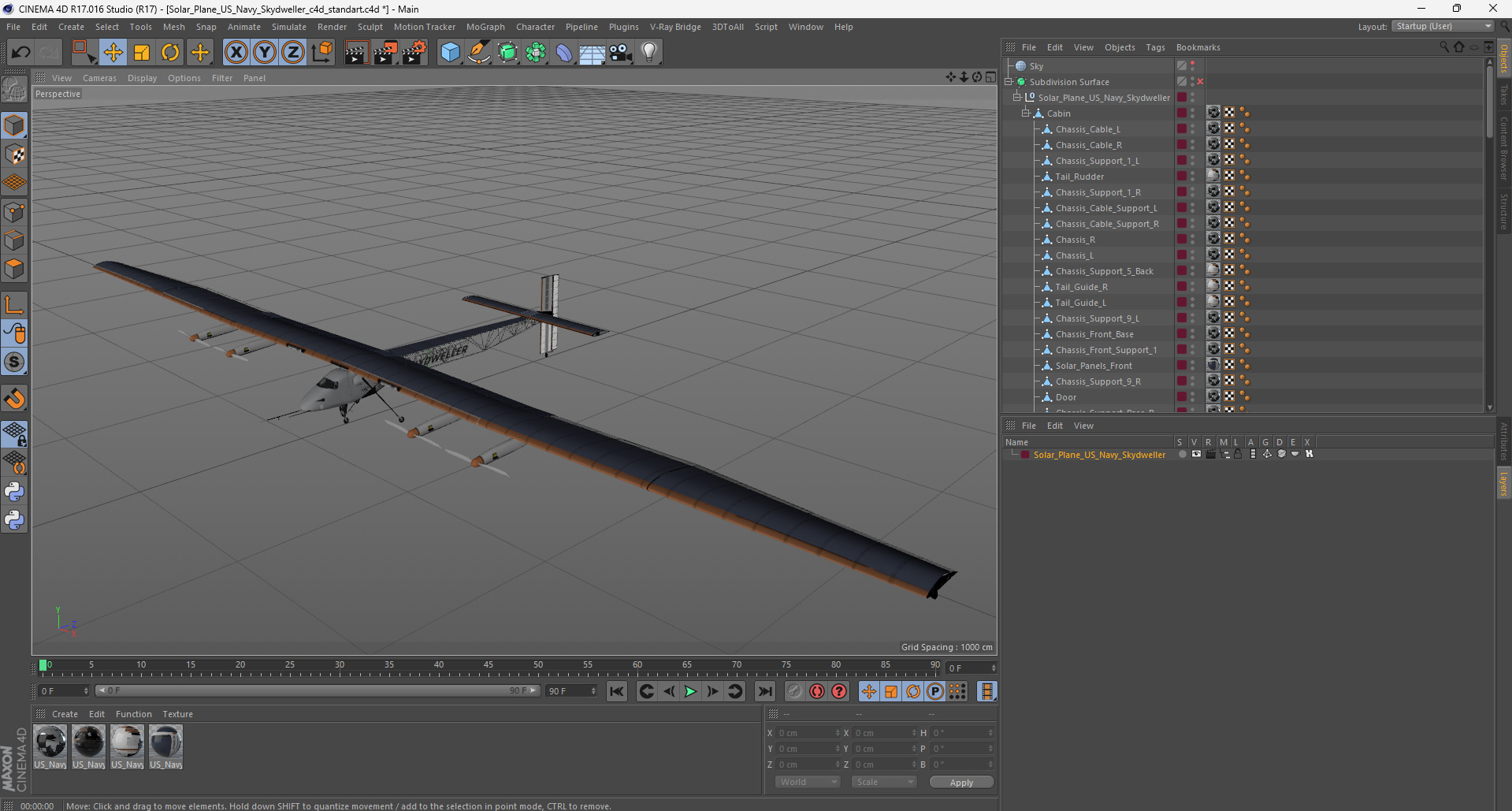Collapse Solar_Plane_US_Navy_Skydweller null node

pos(1016,98)
